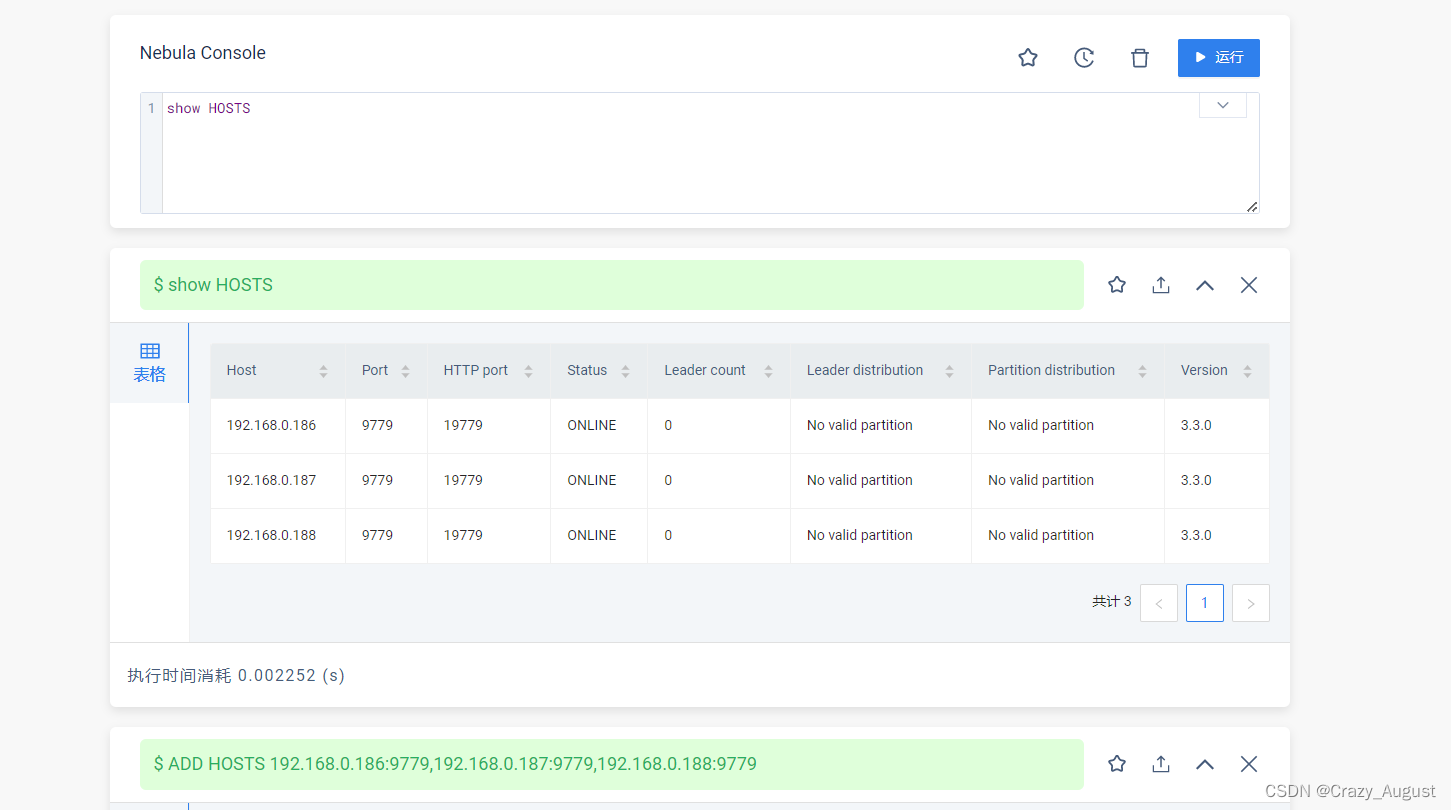Click the Nebula Console title
Image resolution: width=1451 pixels, height=810 pixels.
203,53
